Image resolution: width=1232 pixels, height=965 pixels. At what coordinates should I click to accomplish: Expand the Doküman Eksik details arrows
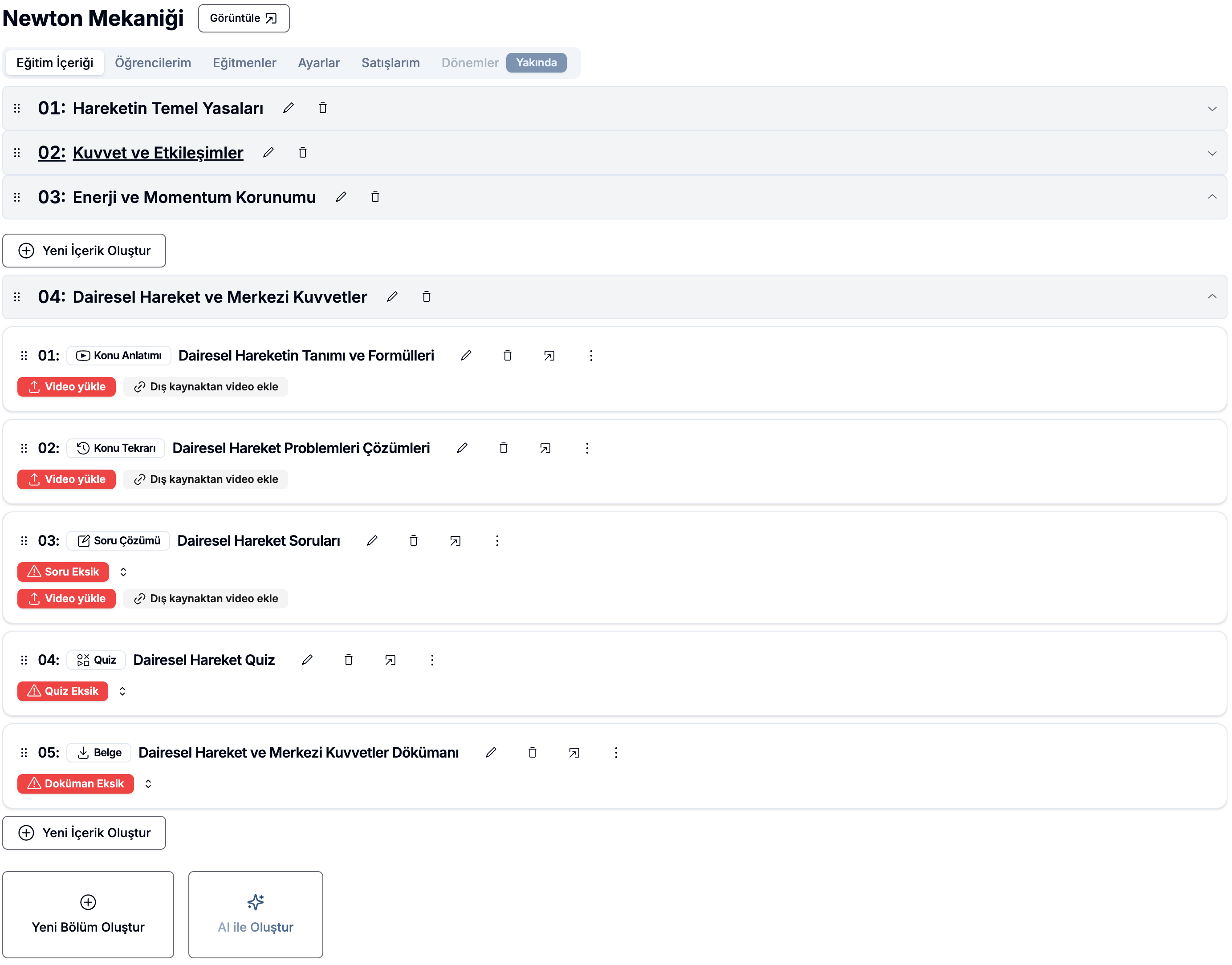(148, 784)
